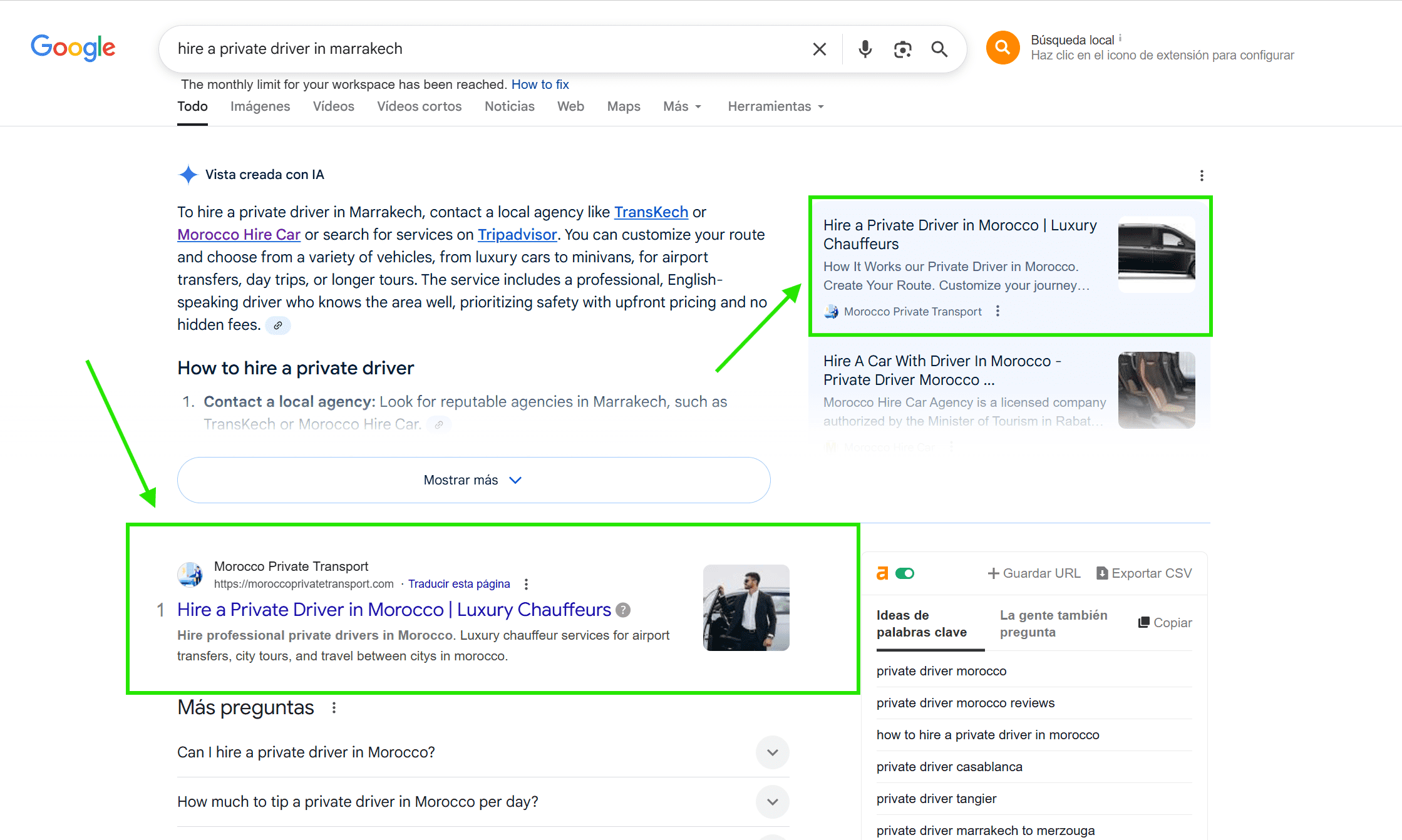Open the Herramientas tools dropdown
The width and height of the screenshot is (1402, 840).
point(775,106)
